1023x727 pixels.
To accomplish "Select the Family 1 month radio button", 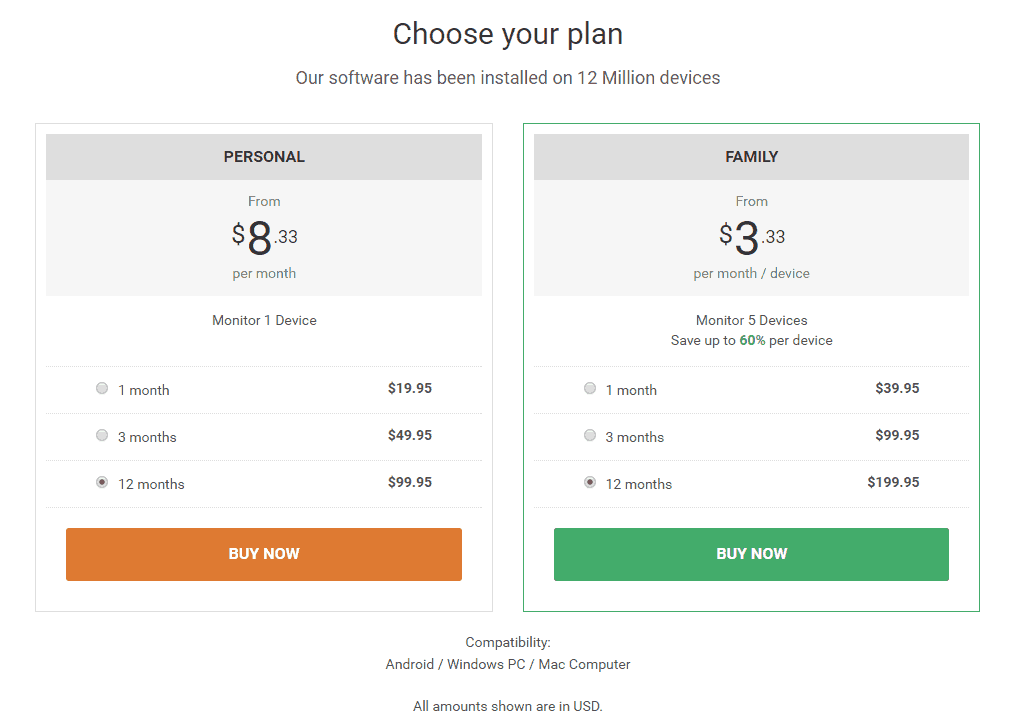I will pos(590,388).
